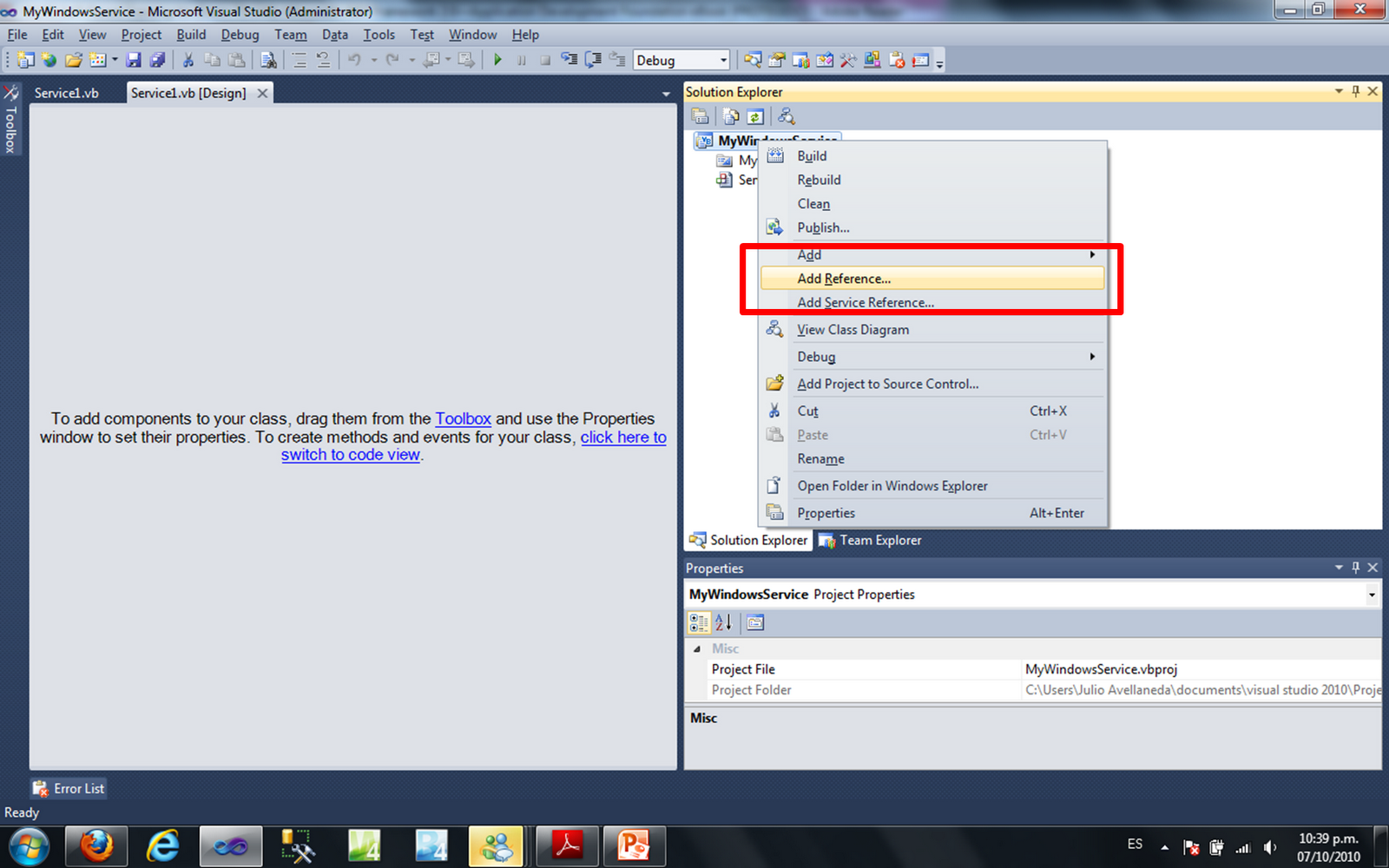Select the View Class Diagram icon in Solution Explorer
Image resolution: width=1389 pixels, height=868 pixels.
(x=773, y=329)
